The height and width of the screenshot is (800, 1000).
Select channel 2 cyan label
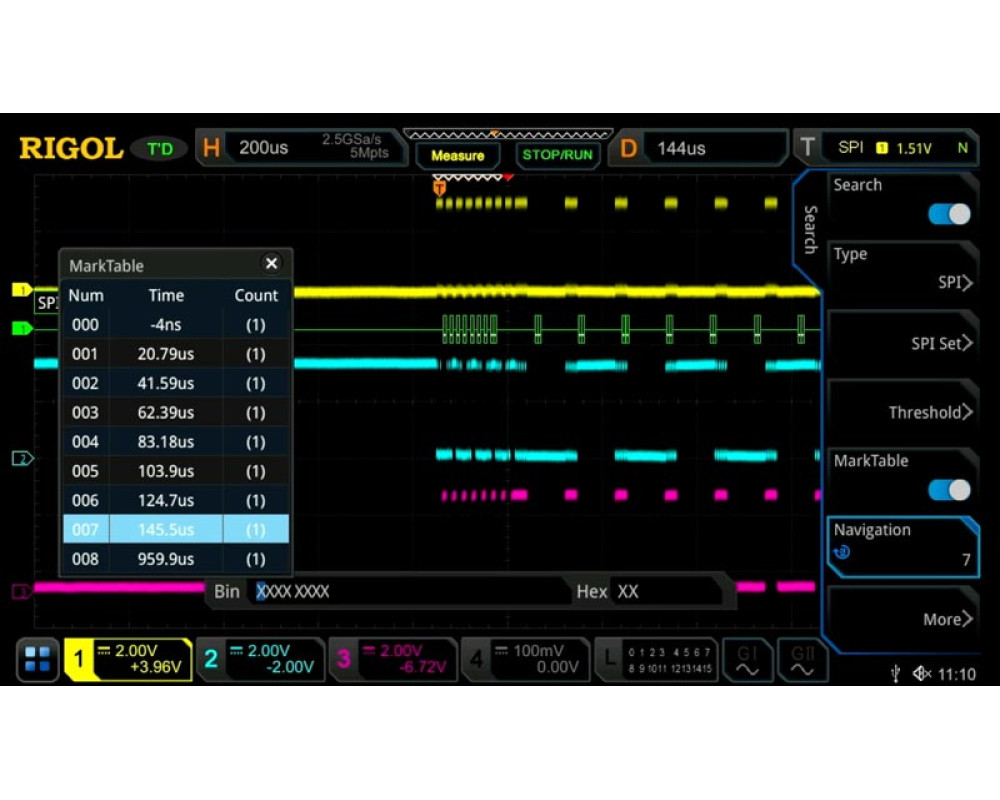click(x=211, y=659)
